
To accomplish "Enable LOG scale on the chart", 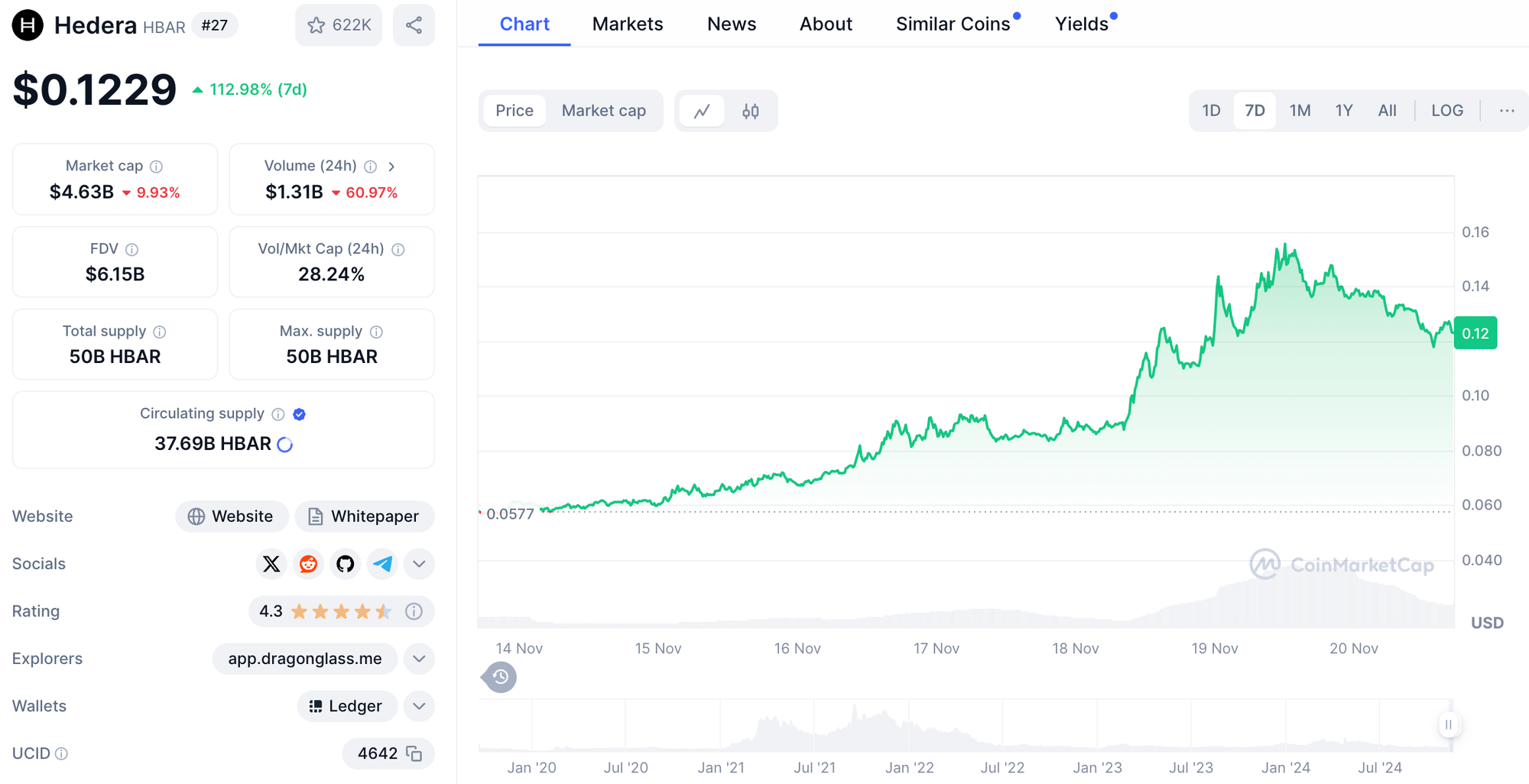I will pyautogui.click(x=1446, y=111).
